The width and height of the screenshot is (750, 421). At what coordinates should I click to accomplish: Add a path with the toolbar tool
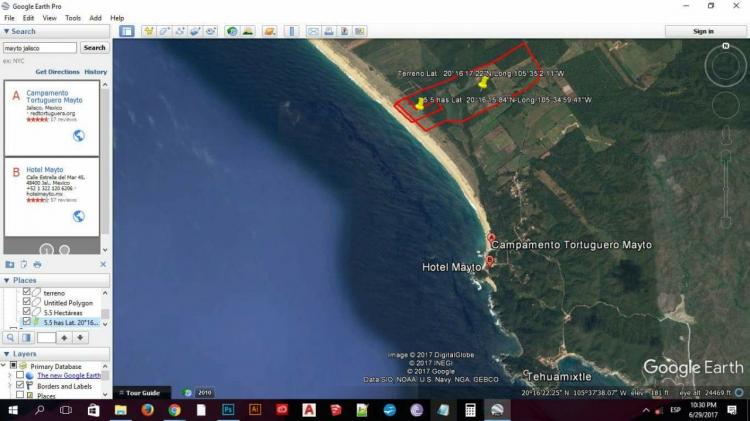point(180,32)
